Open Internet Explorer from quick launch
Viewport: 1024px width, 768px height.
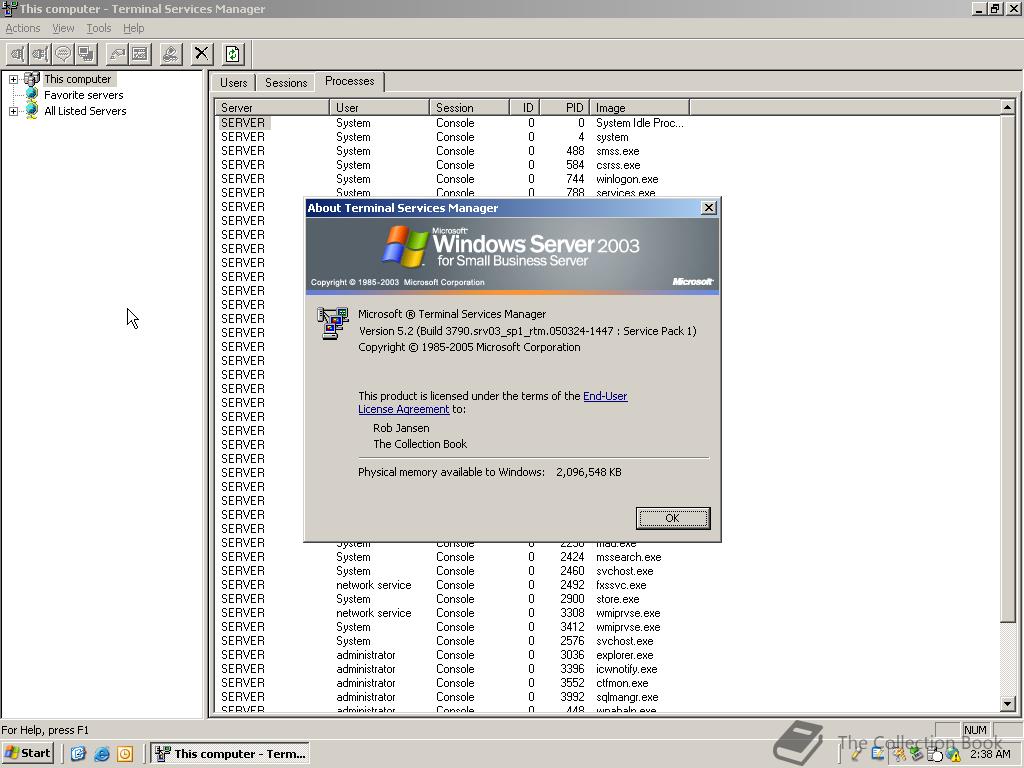(101, 754)
